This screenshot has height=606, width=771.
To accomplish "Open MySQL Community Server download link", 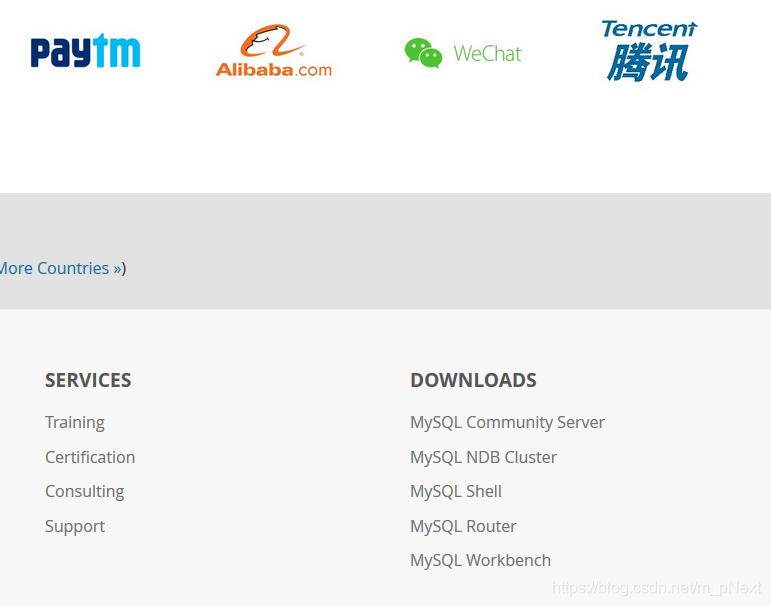I will point(507,423).
